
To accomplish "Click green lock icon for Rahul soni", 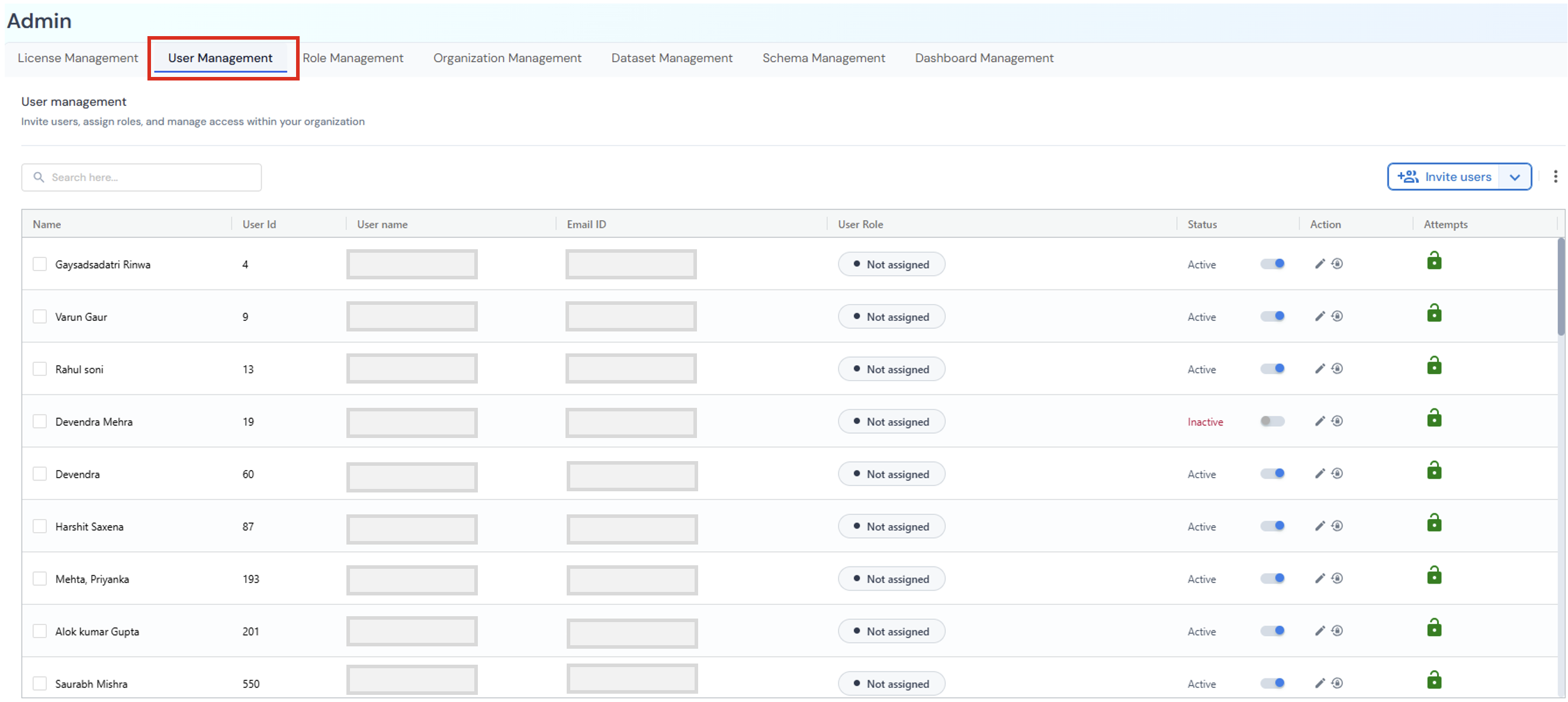I will (1434, 366).
